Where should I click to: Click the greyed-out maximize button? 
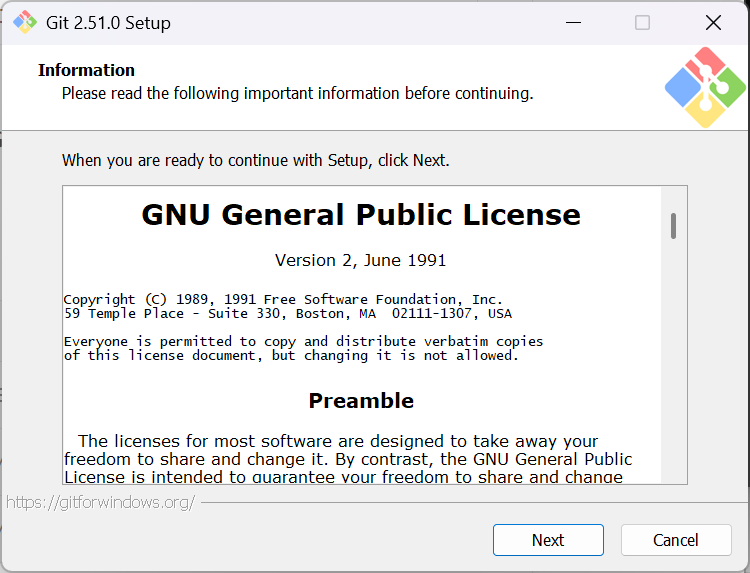click(642, 22)
